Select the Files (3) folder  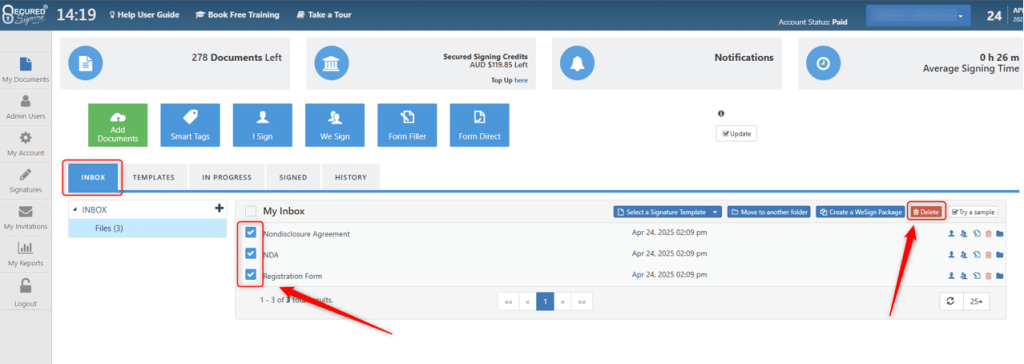coord(147,228)
